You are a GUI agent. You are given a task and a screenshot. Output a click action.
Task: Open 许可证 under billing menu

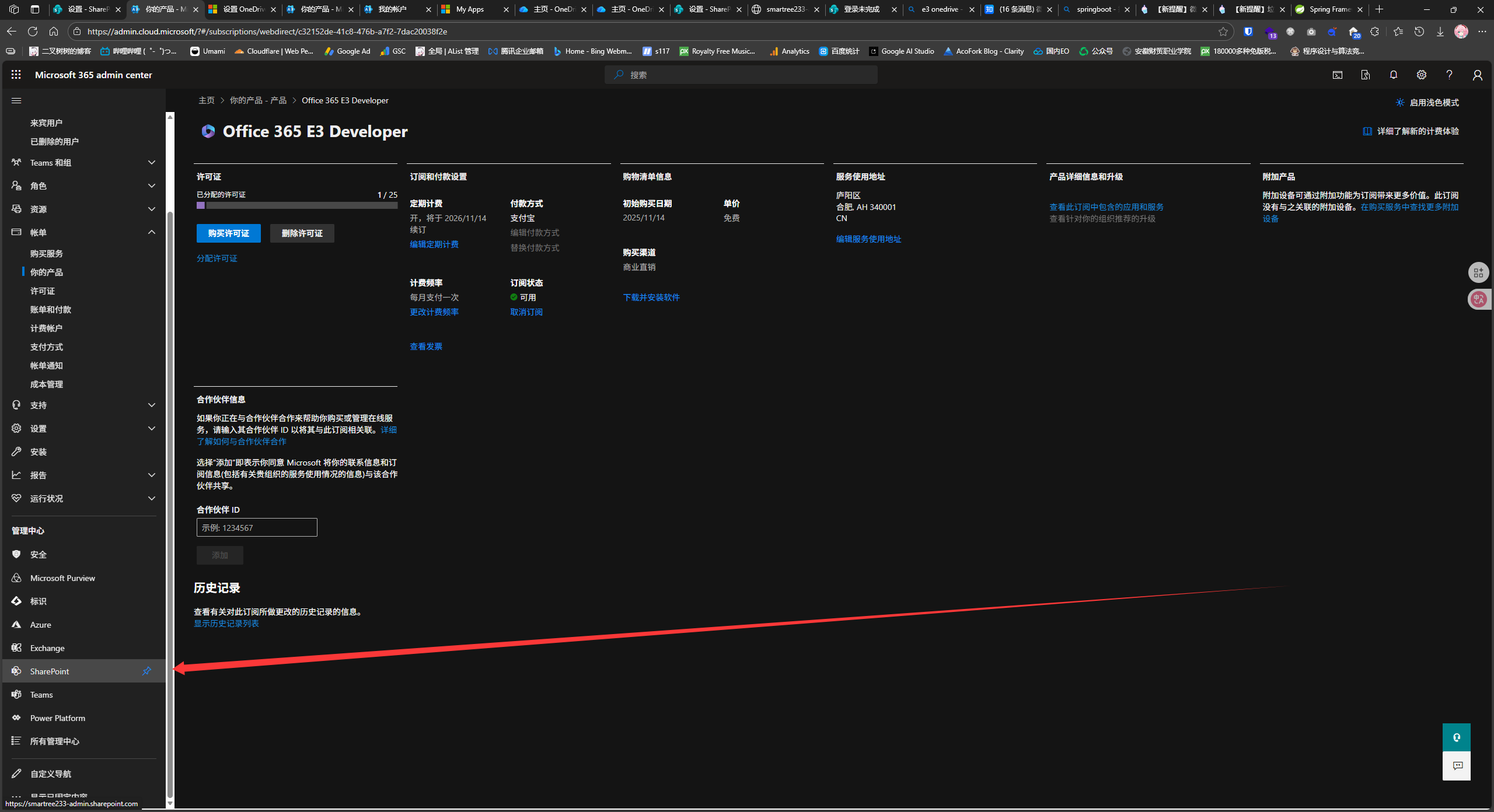(43, 291)
